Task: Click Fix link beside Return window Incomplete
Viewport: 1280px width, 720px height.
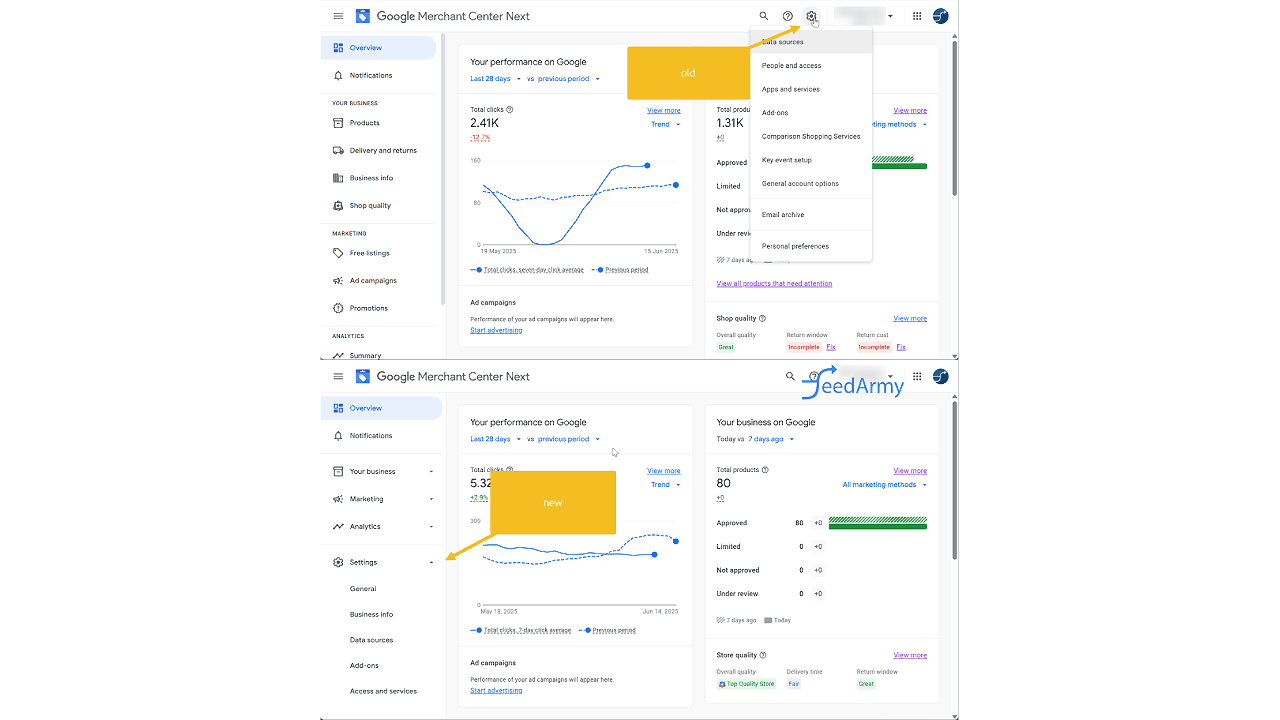Action: [831, 347]
